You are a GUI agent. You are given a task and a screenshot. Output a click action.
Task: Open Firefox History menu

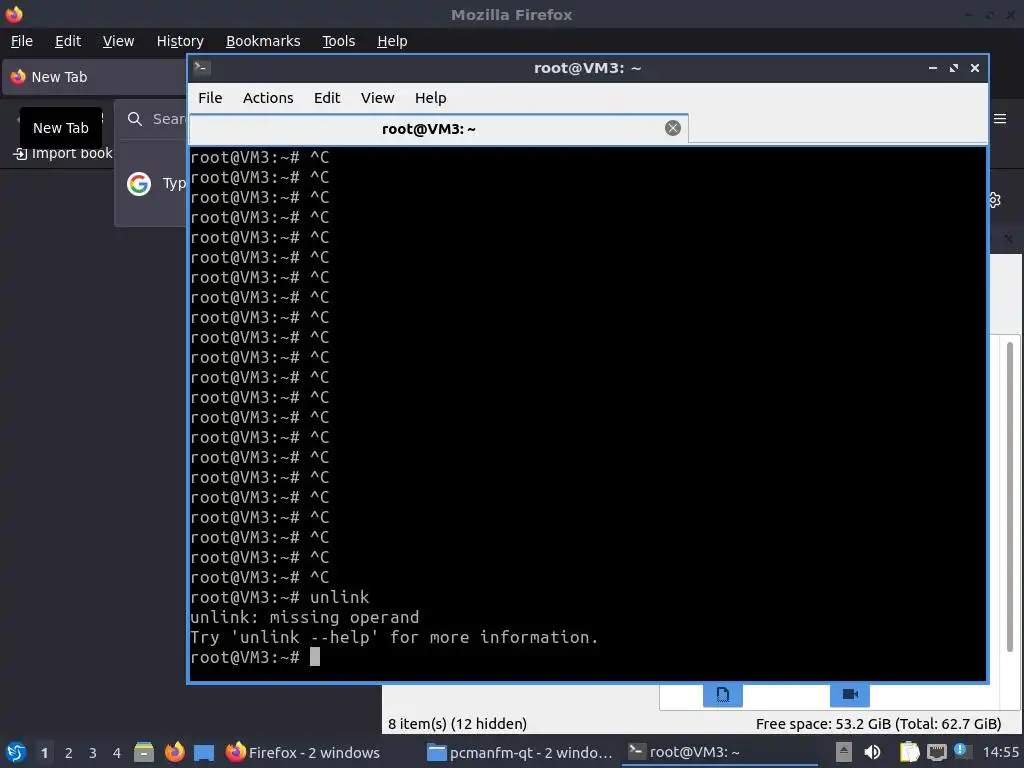[x=180, y=41]
